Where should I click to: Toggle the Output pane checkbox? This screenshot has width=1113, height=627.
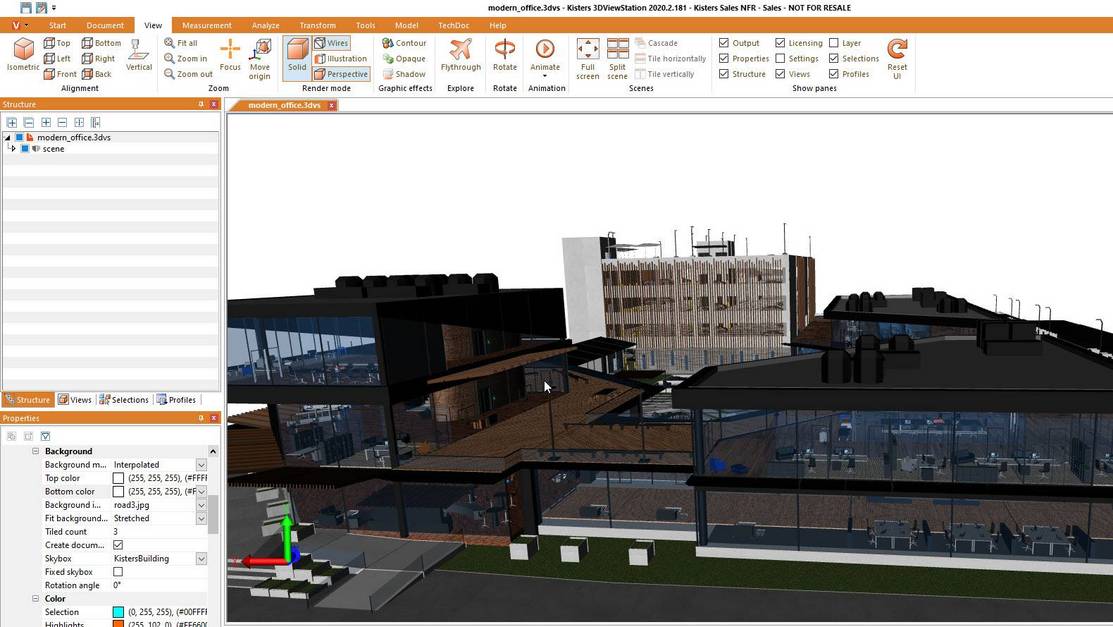coord(724,43)
